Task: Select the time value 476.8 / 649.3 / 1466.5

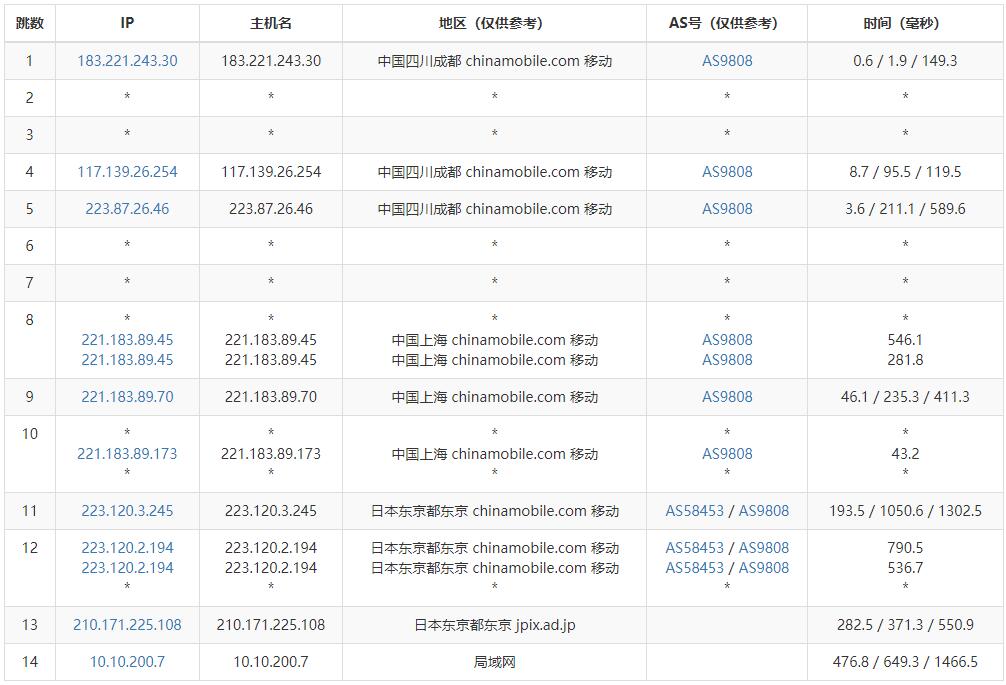Action: click(x=905, y=662)
